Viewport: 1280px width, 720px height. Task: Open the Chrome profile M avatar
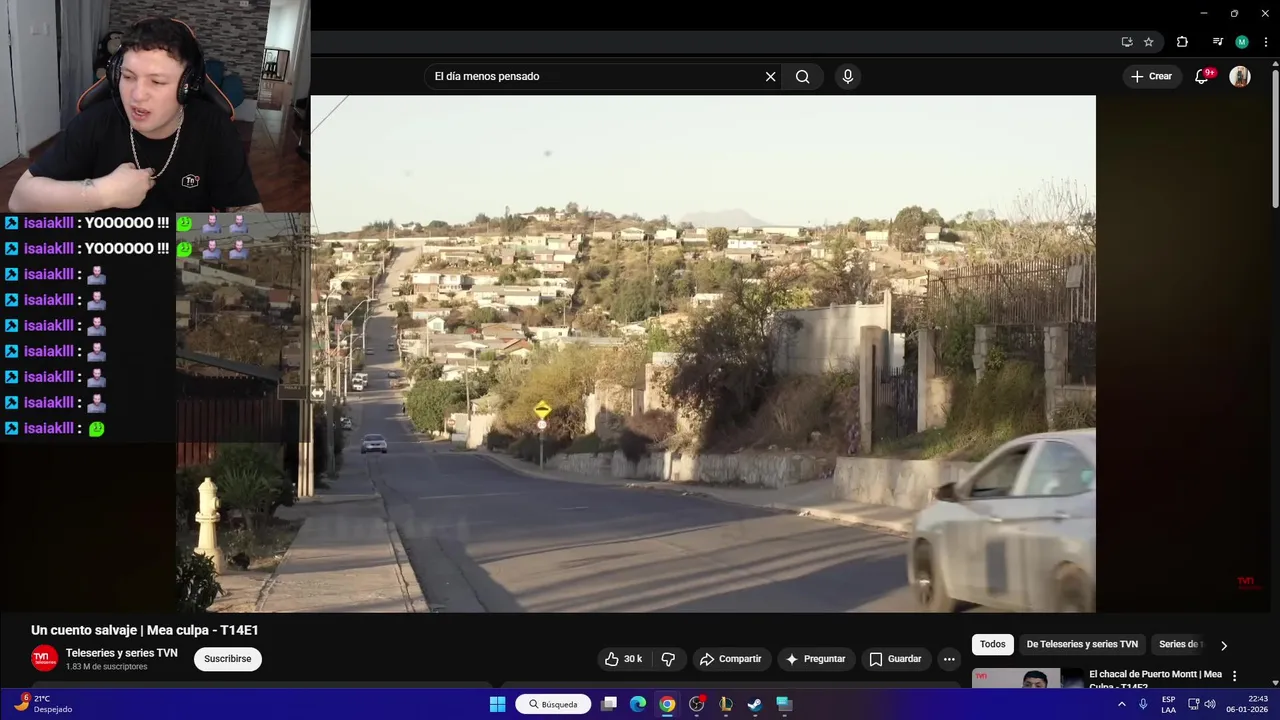pyautogui.click(x=1242, y=42)
